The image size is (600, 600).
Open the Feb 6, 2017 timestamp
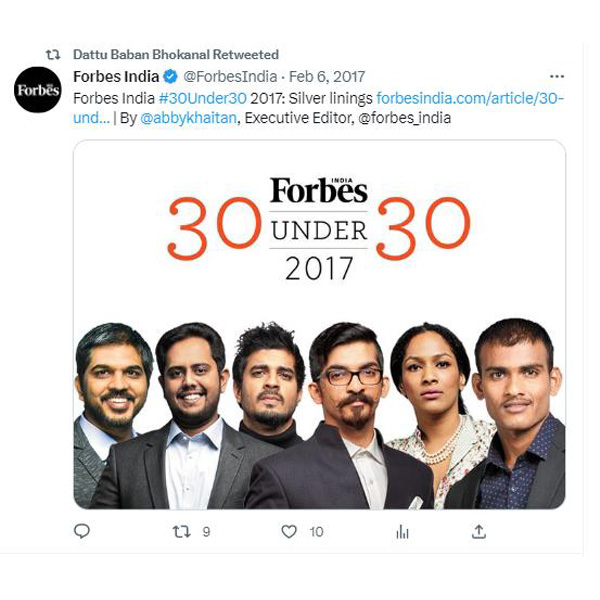(327, 77)
